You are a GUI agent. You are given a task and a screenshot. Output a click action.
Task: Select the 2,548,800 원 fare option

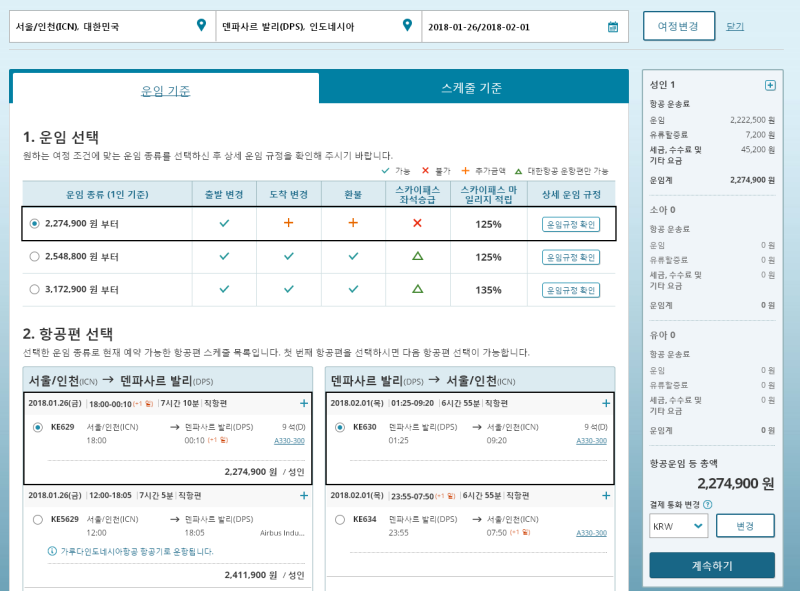(x=34, y=257)
